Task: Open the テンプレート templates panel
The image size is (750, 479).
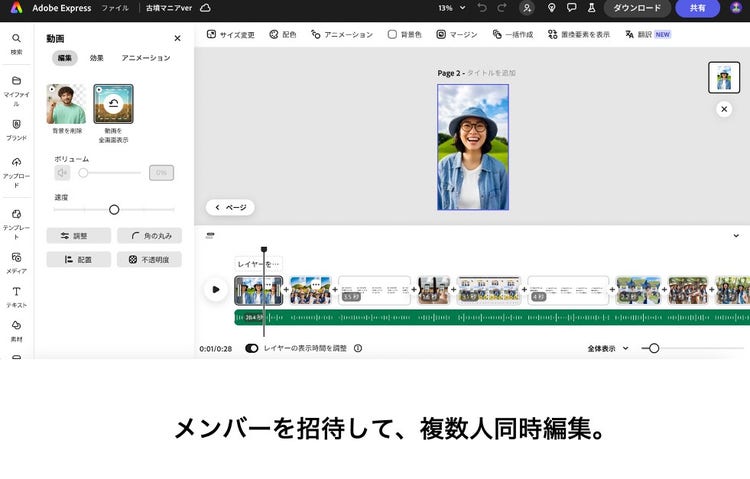Action: [x=16, y=219]
